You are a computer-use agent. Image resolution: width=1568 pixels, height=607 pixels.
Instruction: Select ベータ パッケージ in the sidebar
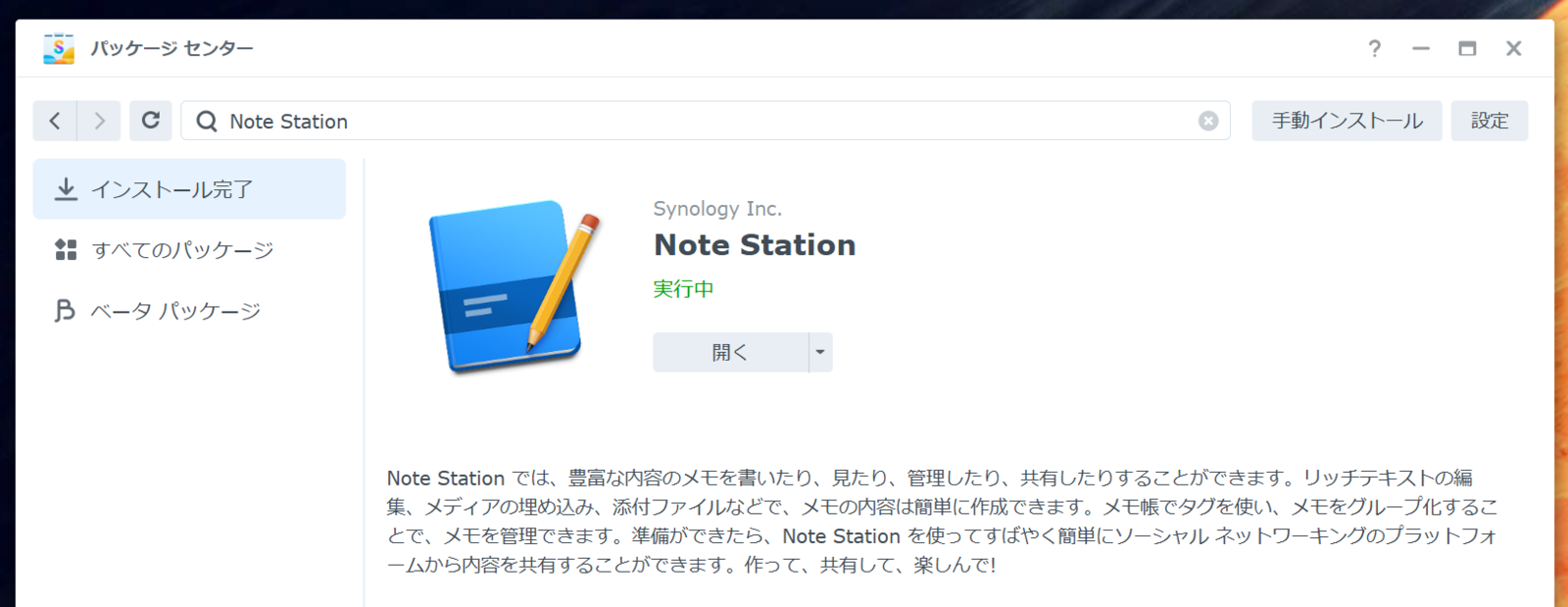[189, 311]
